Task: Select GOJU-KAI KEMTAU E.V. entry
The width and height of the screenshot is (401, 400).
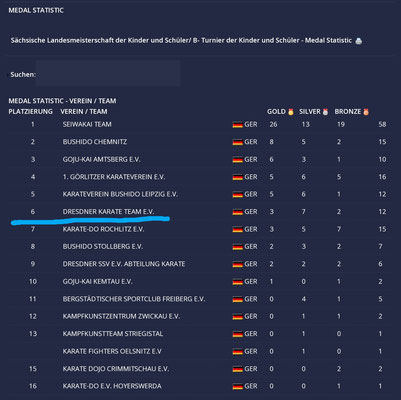Action: click(x=97, y=281)
